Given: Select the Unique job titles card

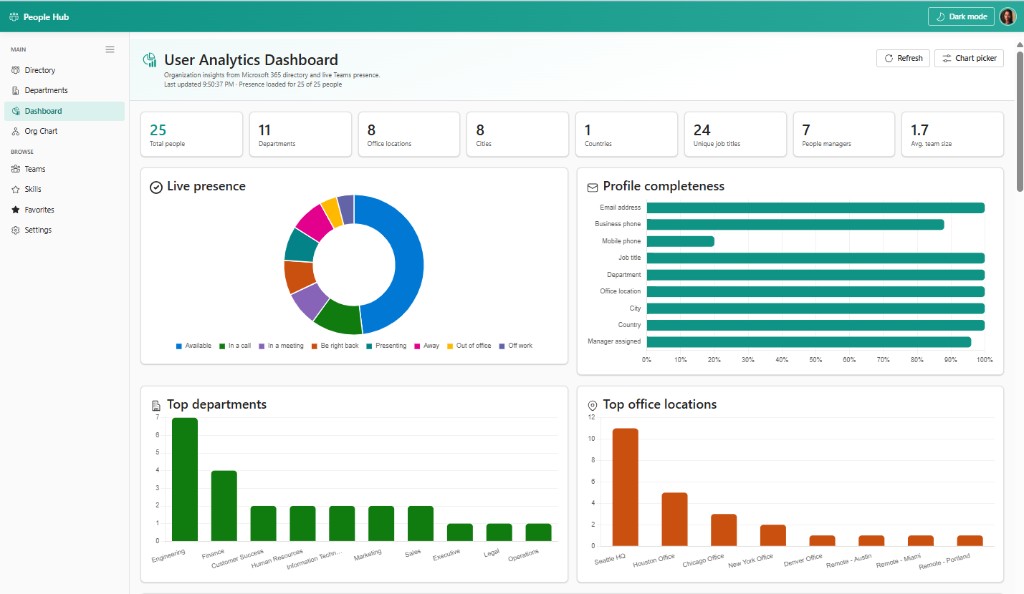Looking at the screenshot, I should (x=735, y=134).
